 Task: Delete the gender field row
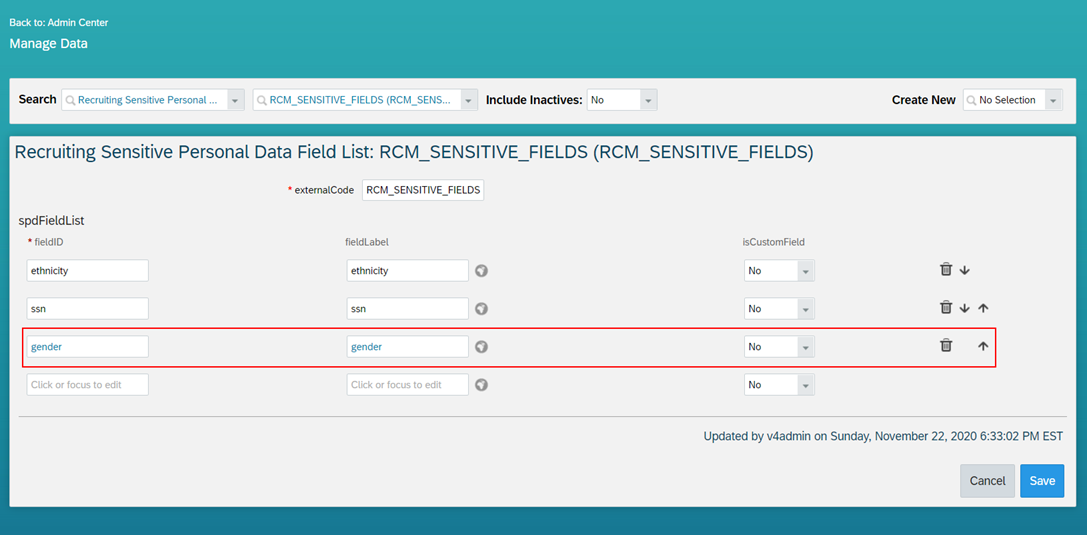(x=946, y=346)
